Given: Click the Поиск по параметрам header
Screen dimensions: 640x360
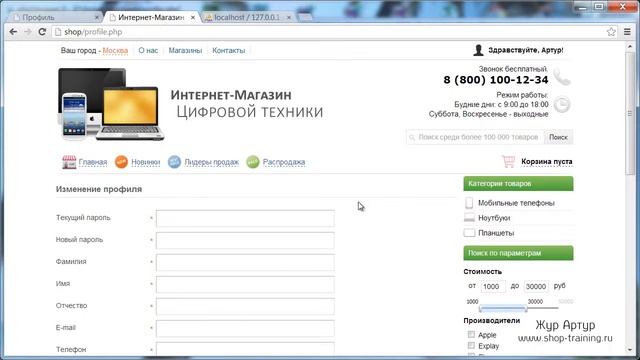Looking at the screenshot, I should coord(518,253).
